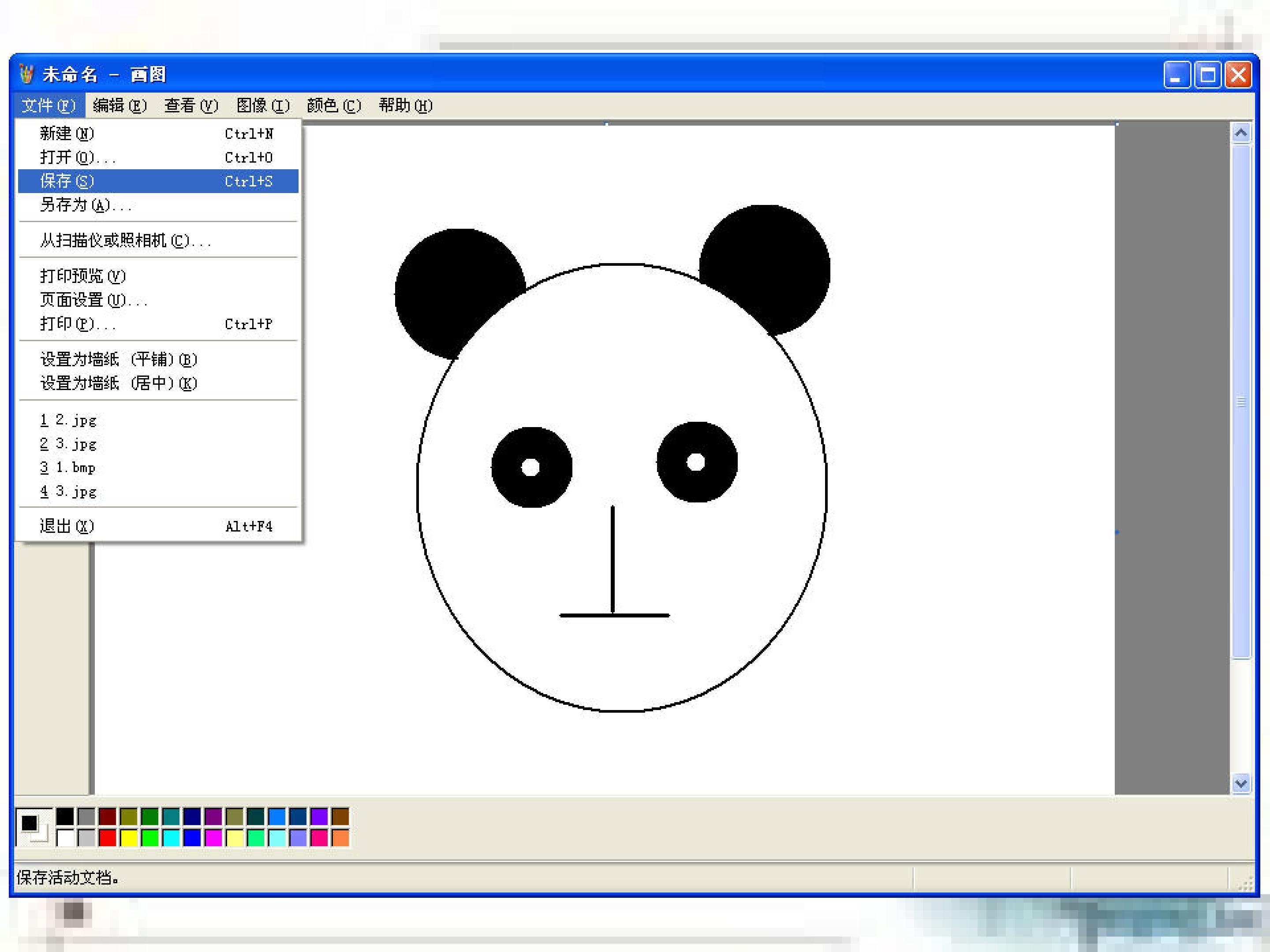Choose 另存为(A)... menu entry

coord(158,205)
